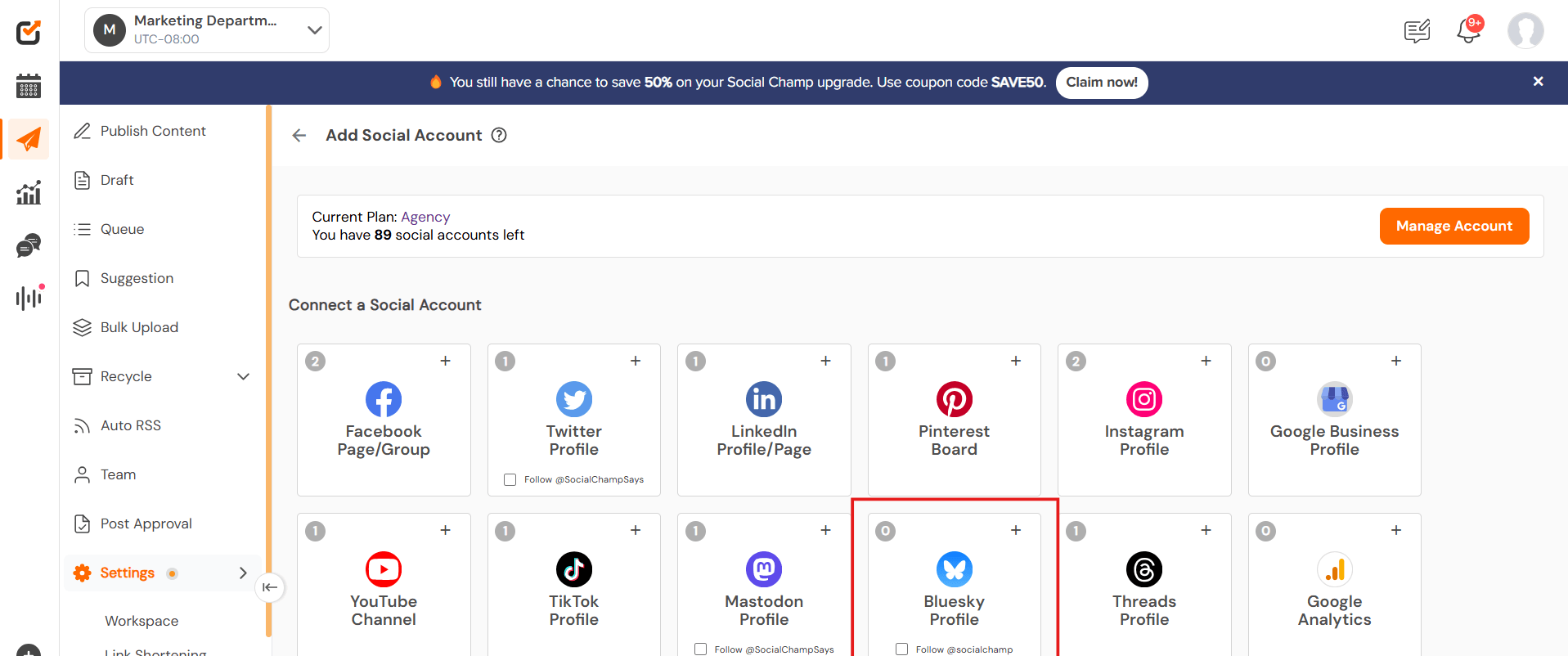
Task: Click the Threads logo icon
Action: pyautogui.click(x=1144, y=569)
